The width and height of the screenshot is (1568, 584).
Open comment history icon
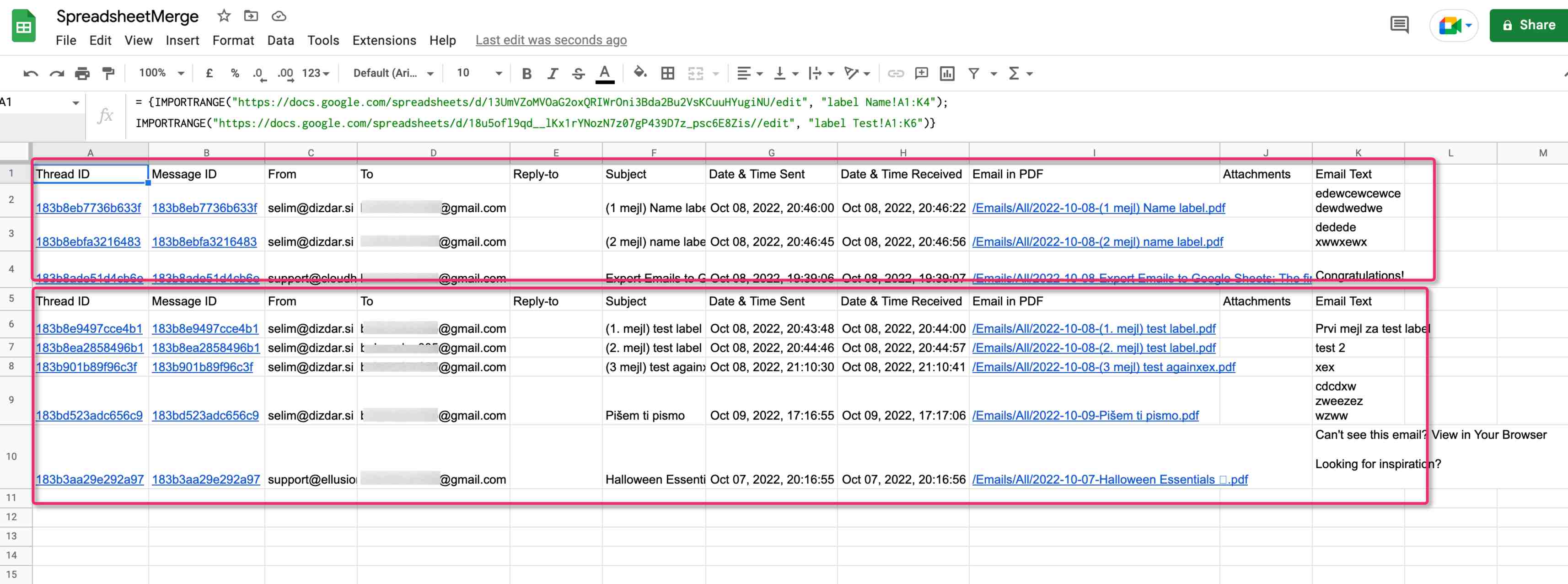(1399, 25)
